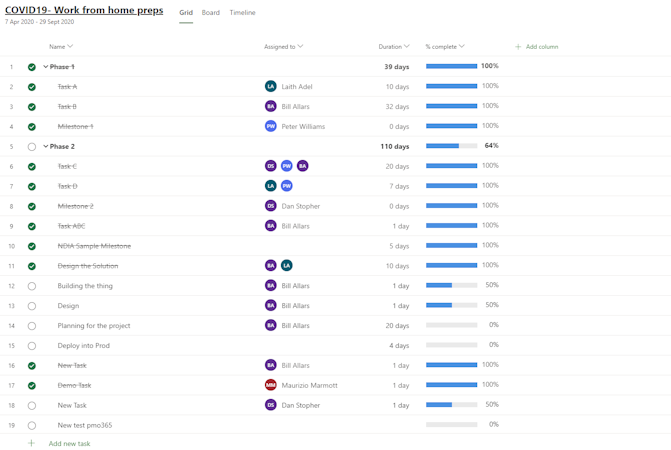Switch to the Board tab
671x450 pixels.
click(211, 13)
